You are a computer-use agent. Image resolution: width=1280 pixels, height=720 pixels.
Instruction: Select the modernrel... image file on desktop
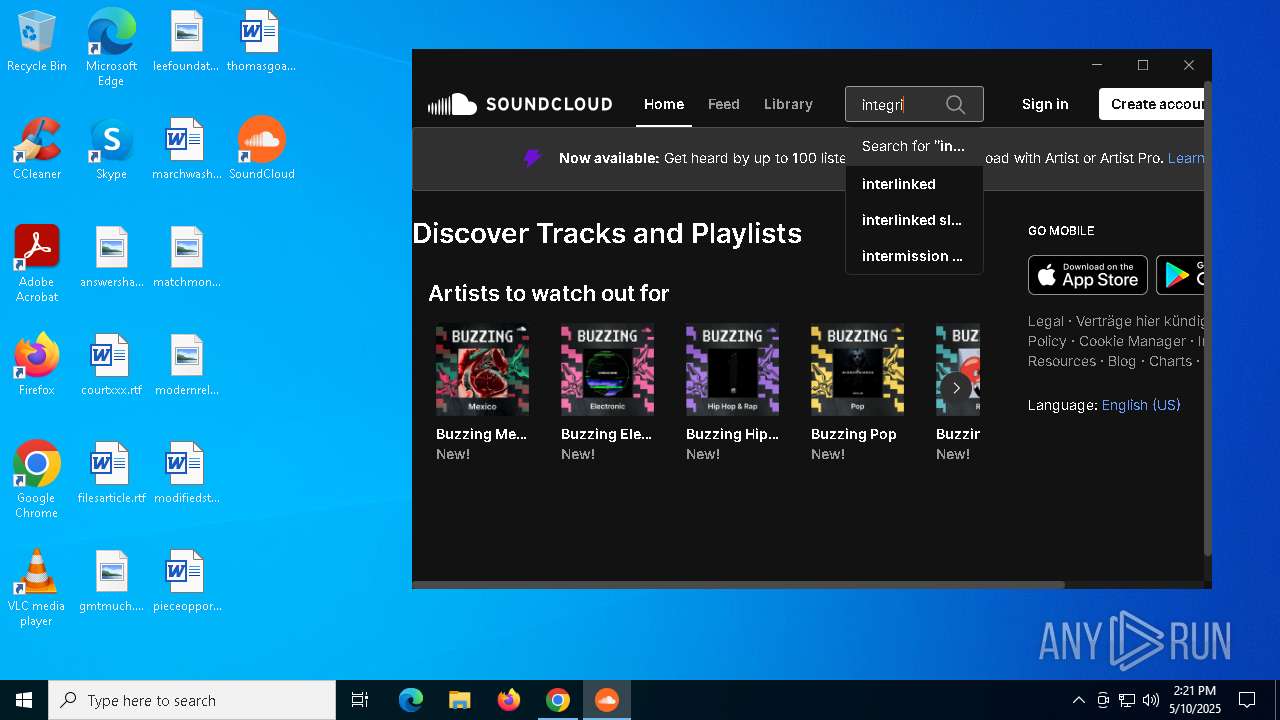point(186,365)
